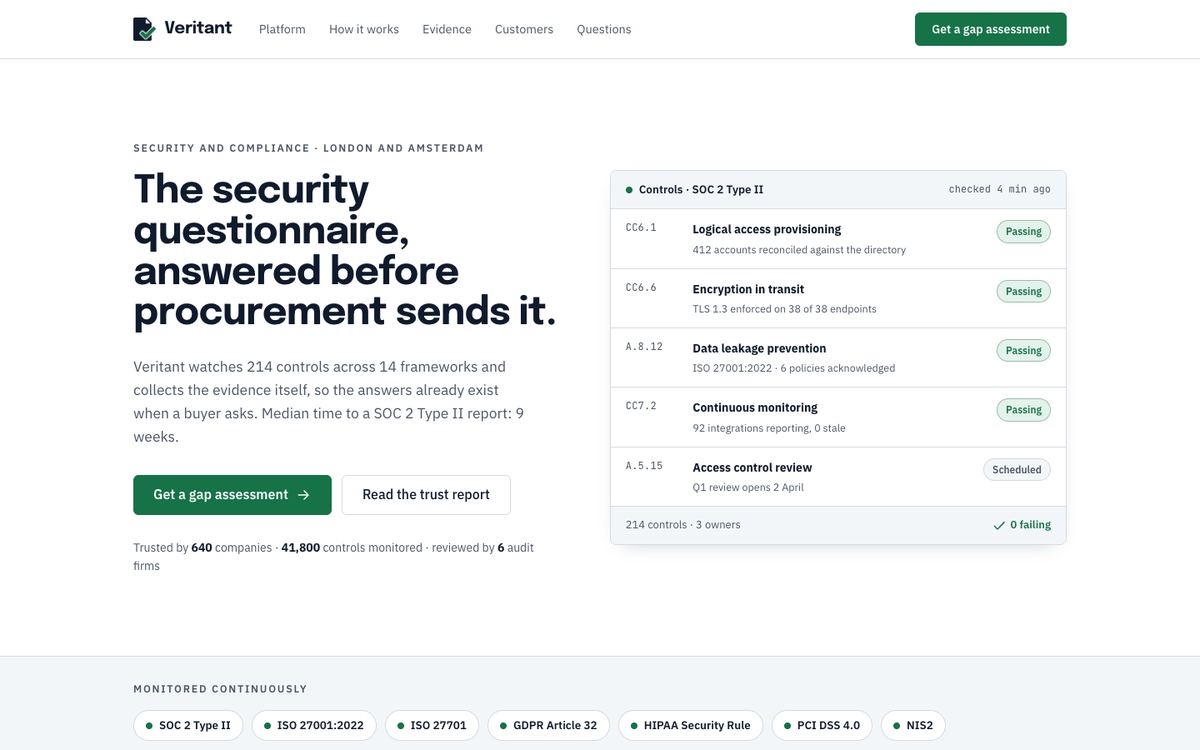Viewport: 1200px width, 750px height.
Task: Open the Questions nav item
Action: (x=604, y=29)
